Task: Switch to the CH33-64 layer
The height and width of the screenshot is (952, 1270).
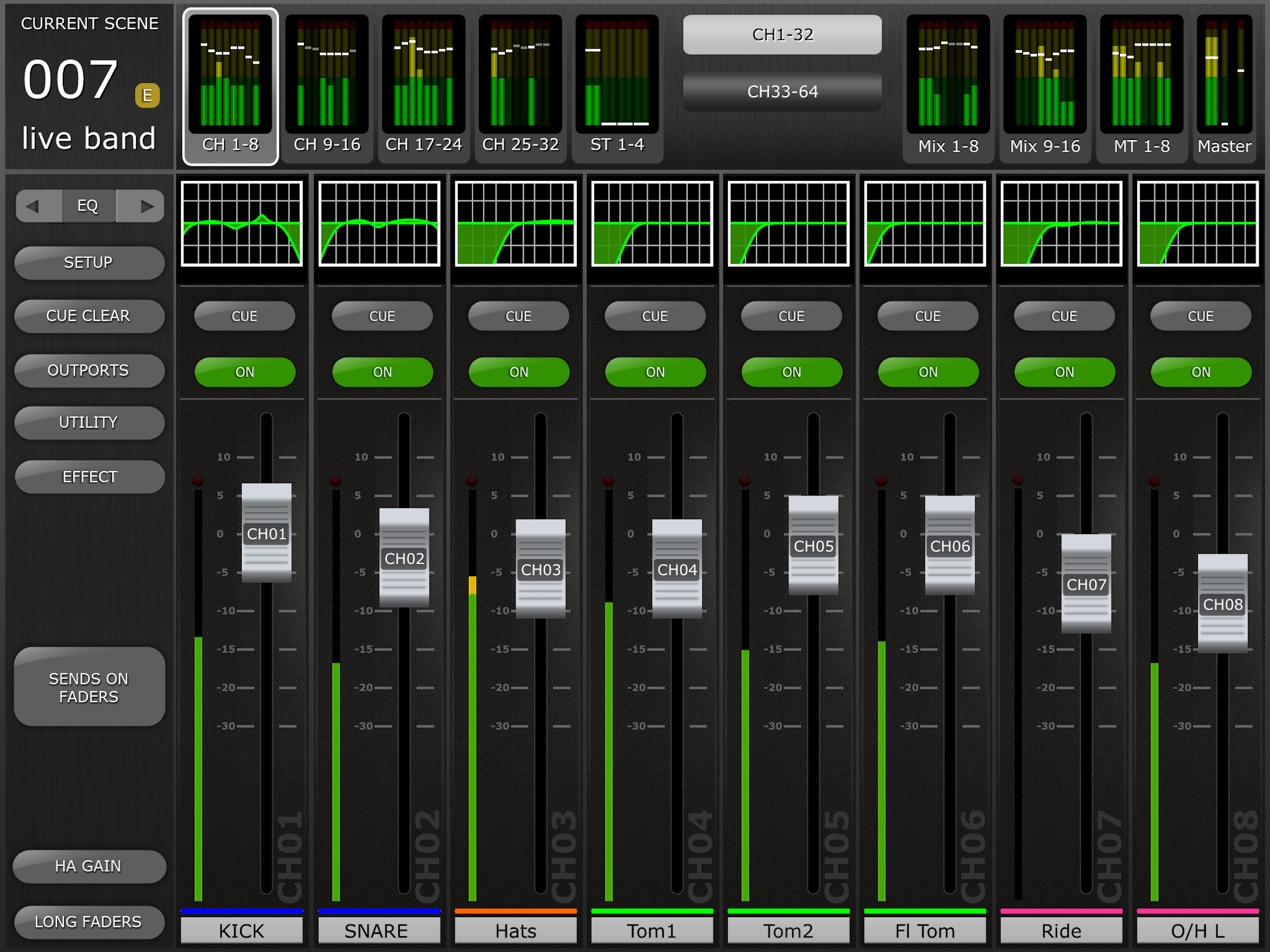Action: tap(782, 91)
